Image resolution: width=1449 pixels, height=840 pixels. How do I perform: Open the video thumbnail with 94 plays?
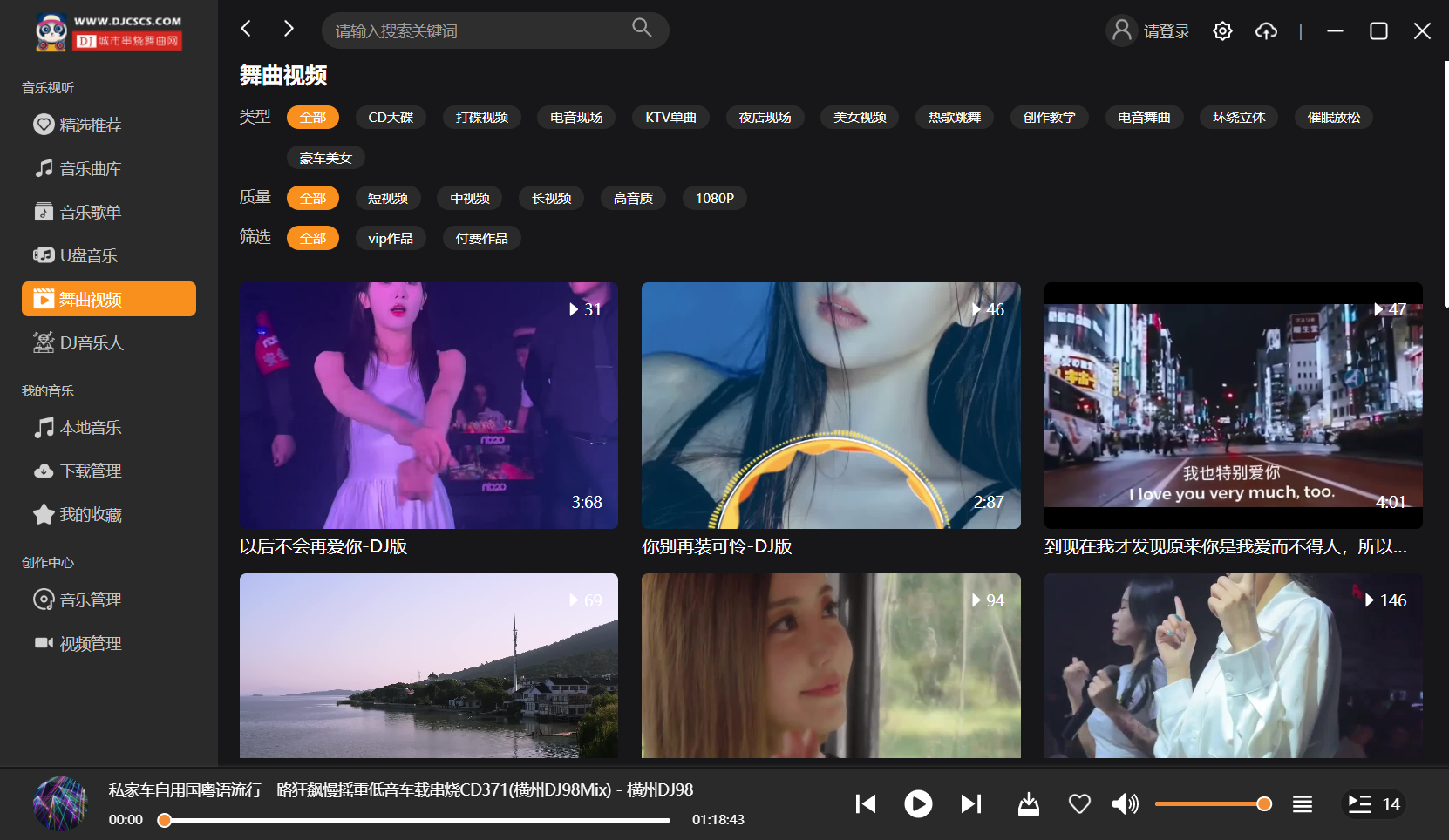(x=831, y=666)
